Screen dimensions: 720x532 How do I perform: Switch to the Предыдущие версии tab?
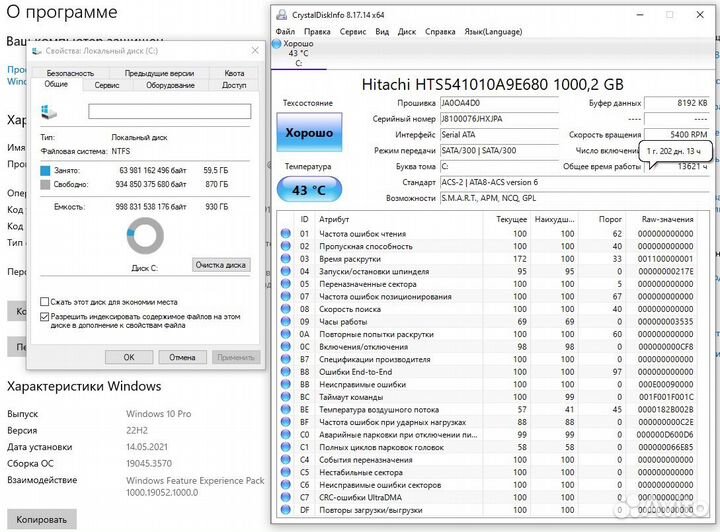(x=159, y=73)
